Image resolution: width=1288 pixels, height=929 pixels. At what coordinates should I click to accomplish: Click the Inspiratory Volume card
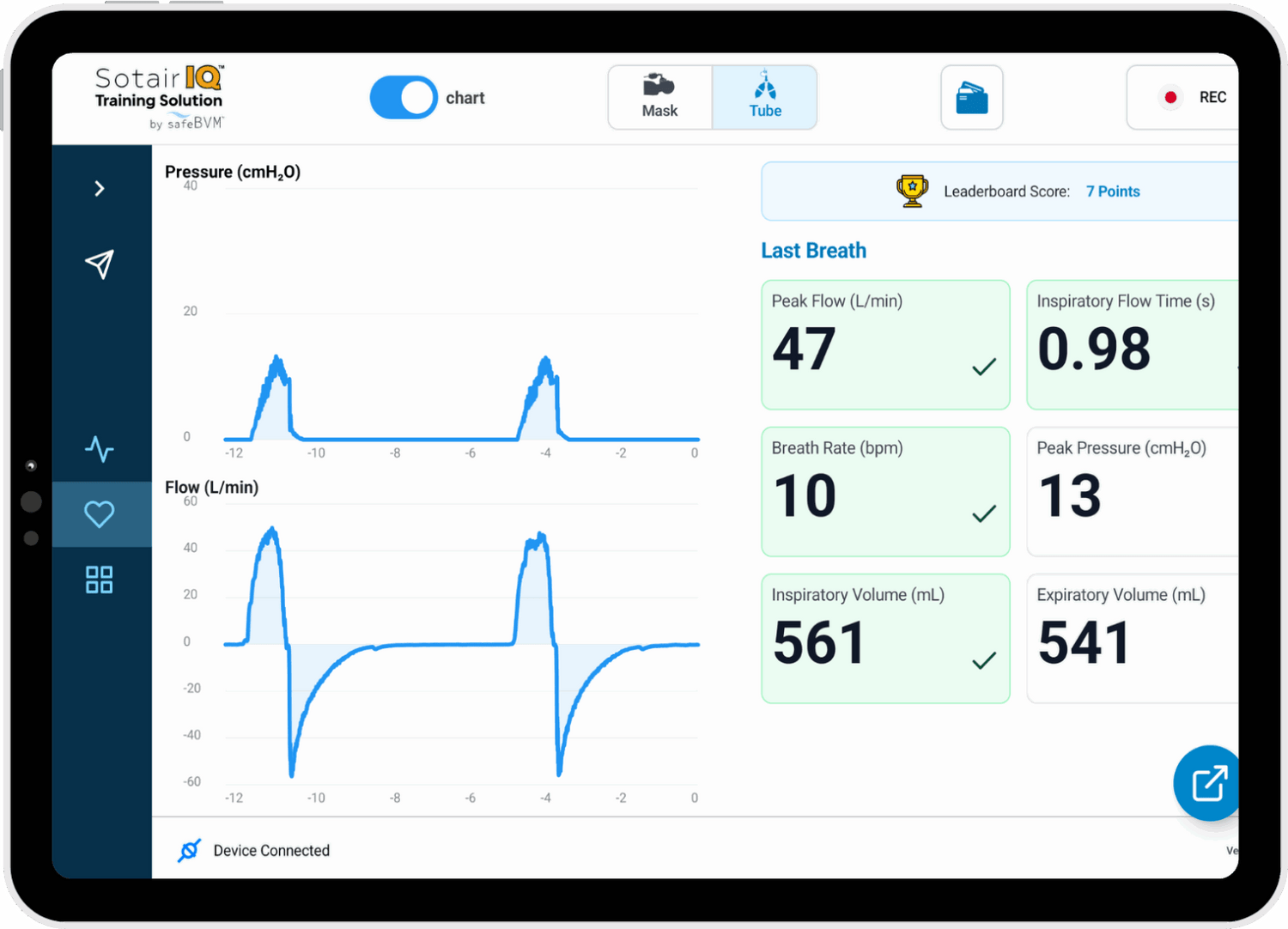(x=884, y=639)
